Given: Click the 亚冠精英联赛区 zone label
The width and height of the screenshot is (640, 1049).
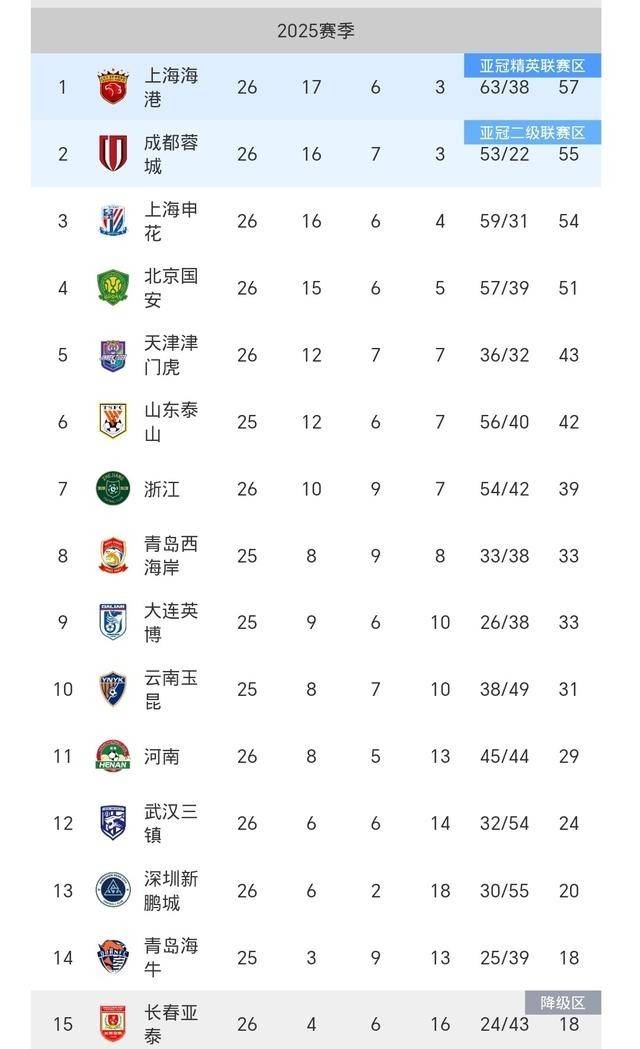Looking at the screenshot, I should (x=532, y=66).
